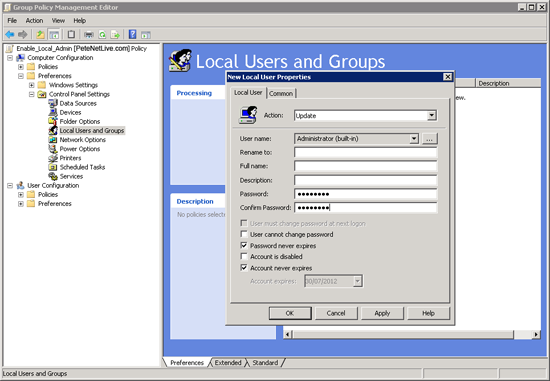550x381 pixels.
Task: Click into the Full name field
Action: [365, 166]
